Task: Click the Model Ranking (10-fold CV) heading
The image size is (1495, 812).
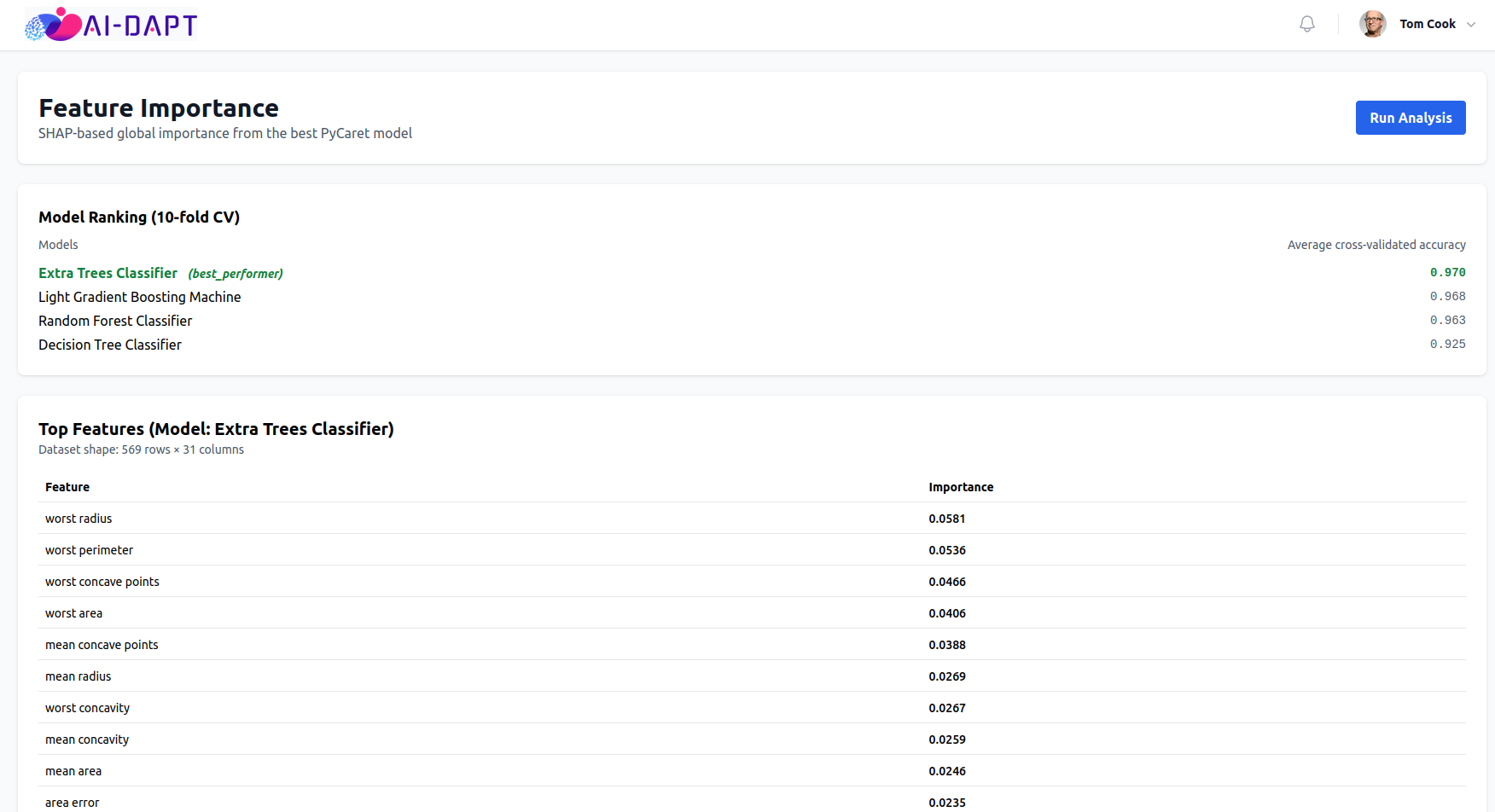Action: [x=139, y=217]
